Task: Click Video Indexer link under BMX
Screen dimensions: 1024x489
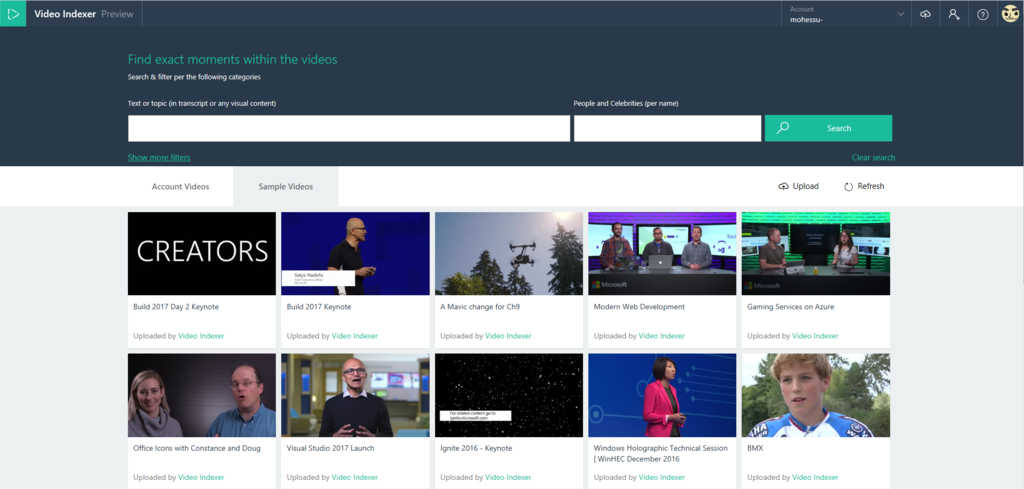Action: pos(815,478)
